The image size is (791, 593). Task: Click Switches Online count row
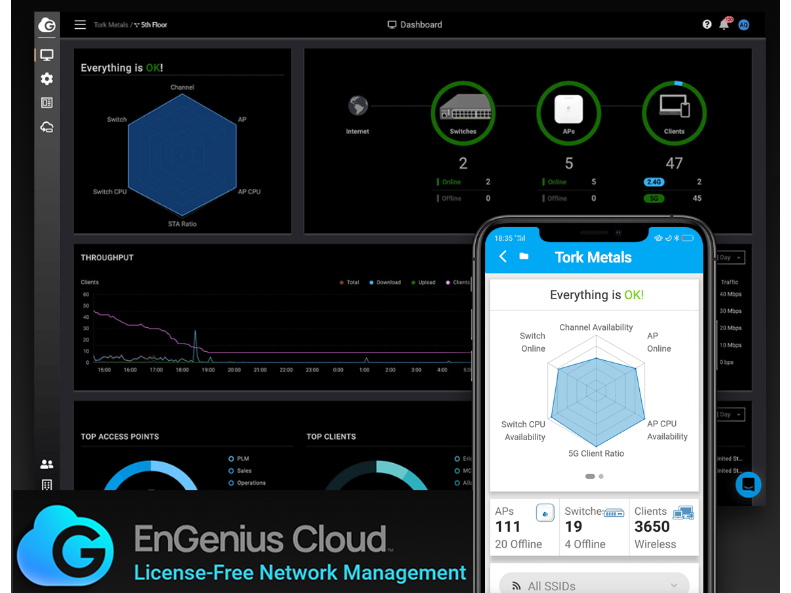tap(464, 182)
